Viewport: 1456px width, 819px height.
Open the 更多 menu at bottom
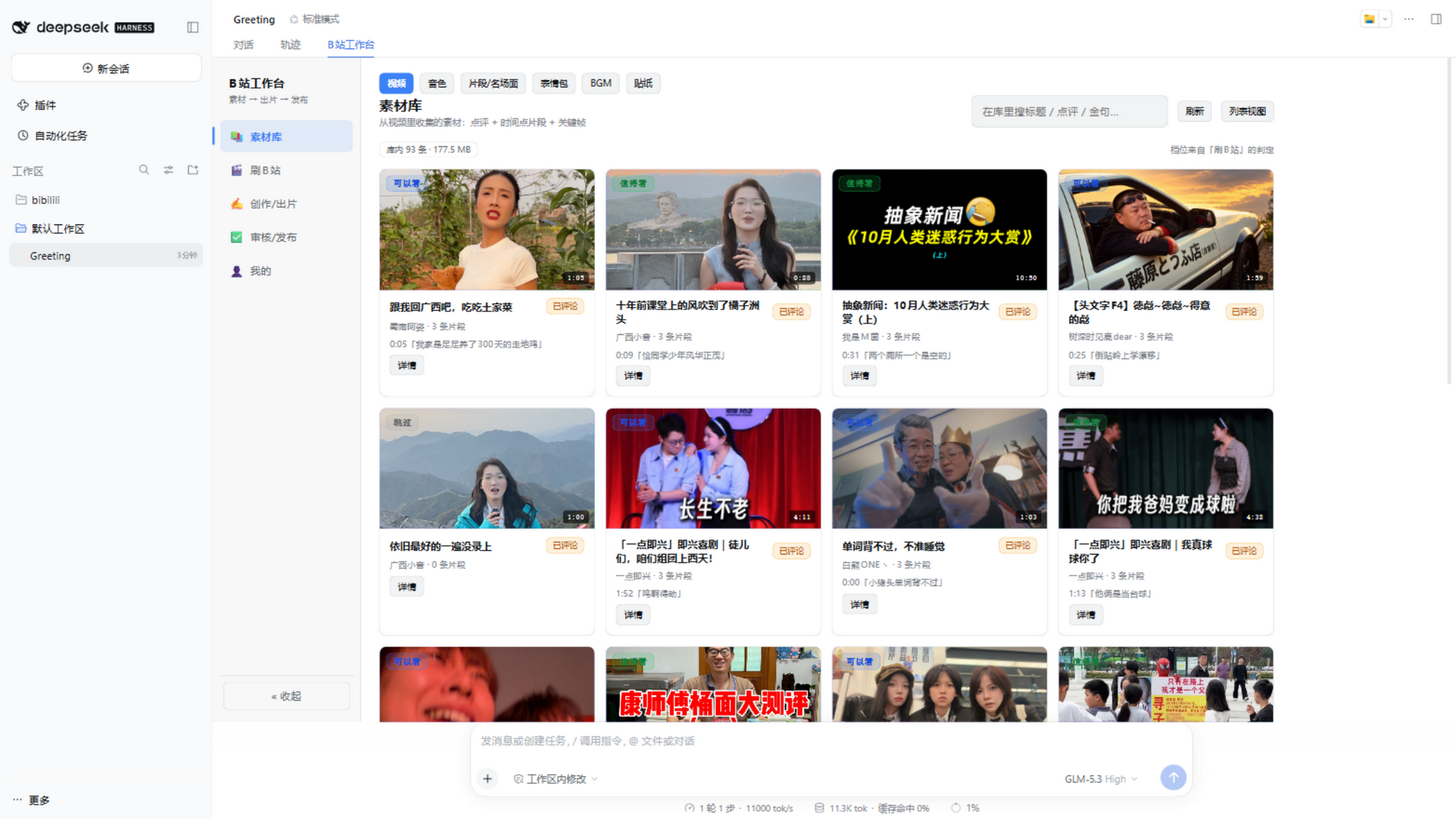(31, 800)
